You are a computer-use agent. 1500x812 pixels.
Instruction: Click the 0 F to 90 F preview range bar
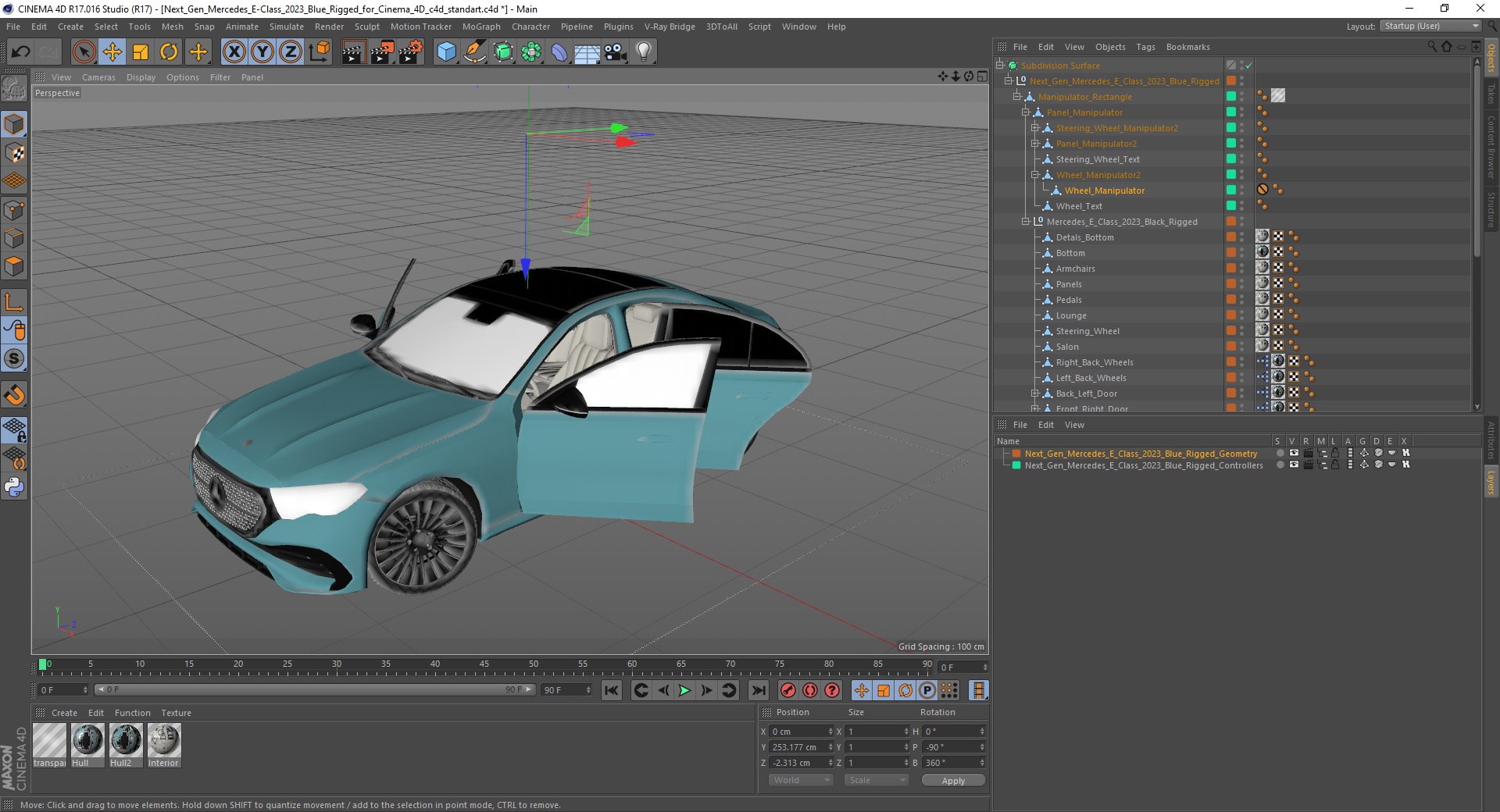(315, 689)
